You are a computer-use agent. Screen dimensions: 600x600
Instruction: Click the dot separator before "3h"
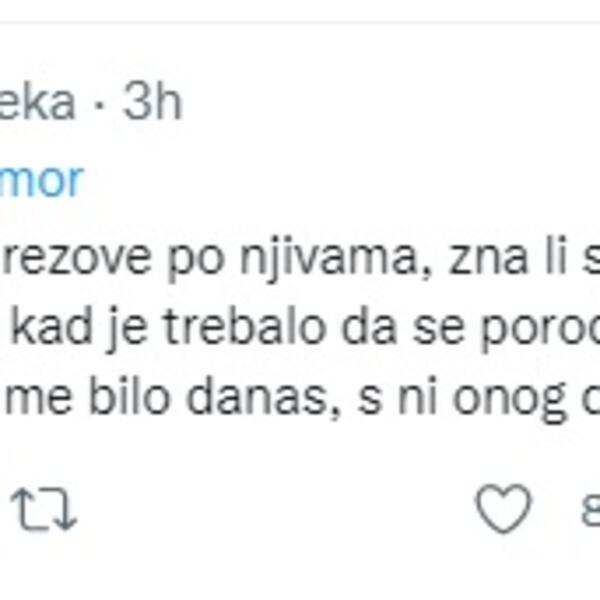click(99, 101)
